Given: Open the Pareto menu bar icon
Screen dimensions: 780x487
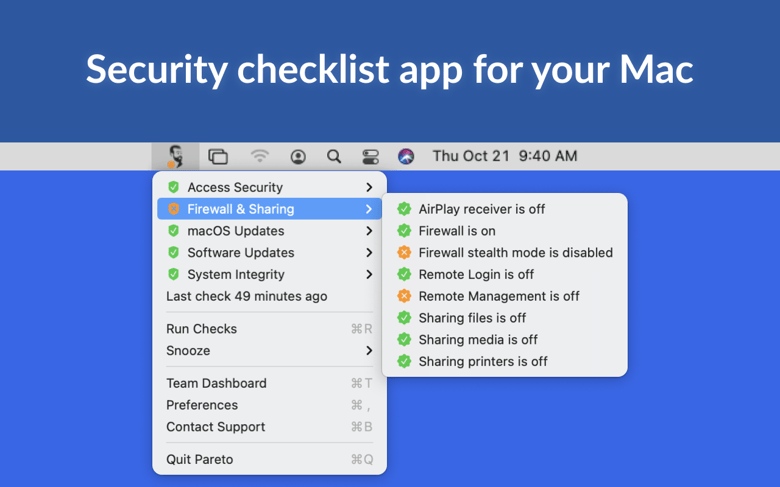Looking at the screenshot, I should point(175,157).
